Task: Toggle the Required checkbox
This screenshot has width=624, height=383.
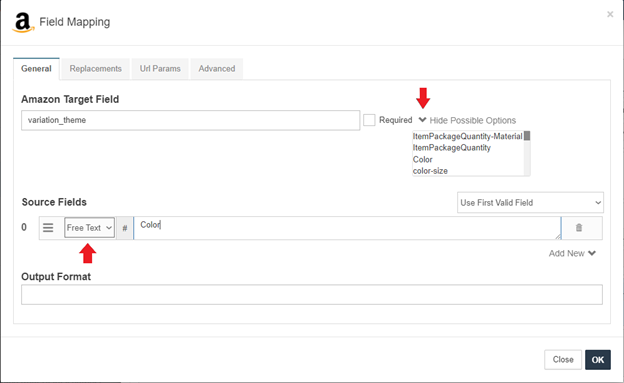Action: (369, 120)
